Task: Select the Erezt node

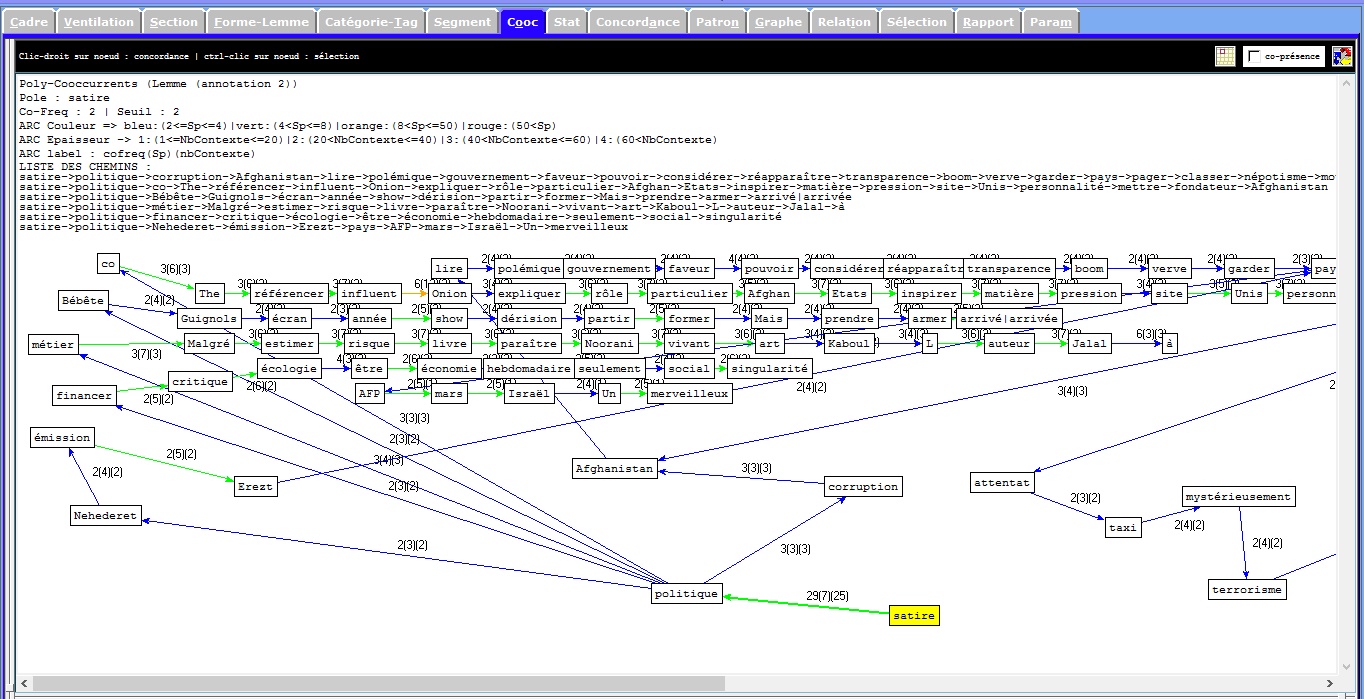Action: click(255, 487)
